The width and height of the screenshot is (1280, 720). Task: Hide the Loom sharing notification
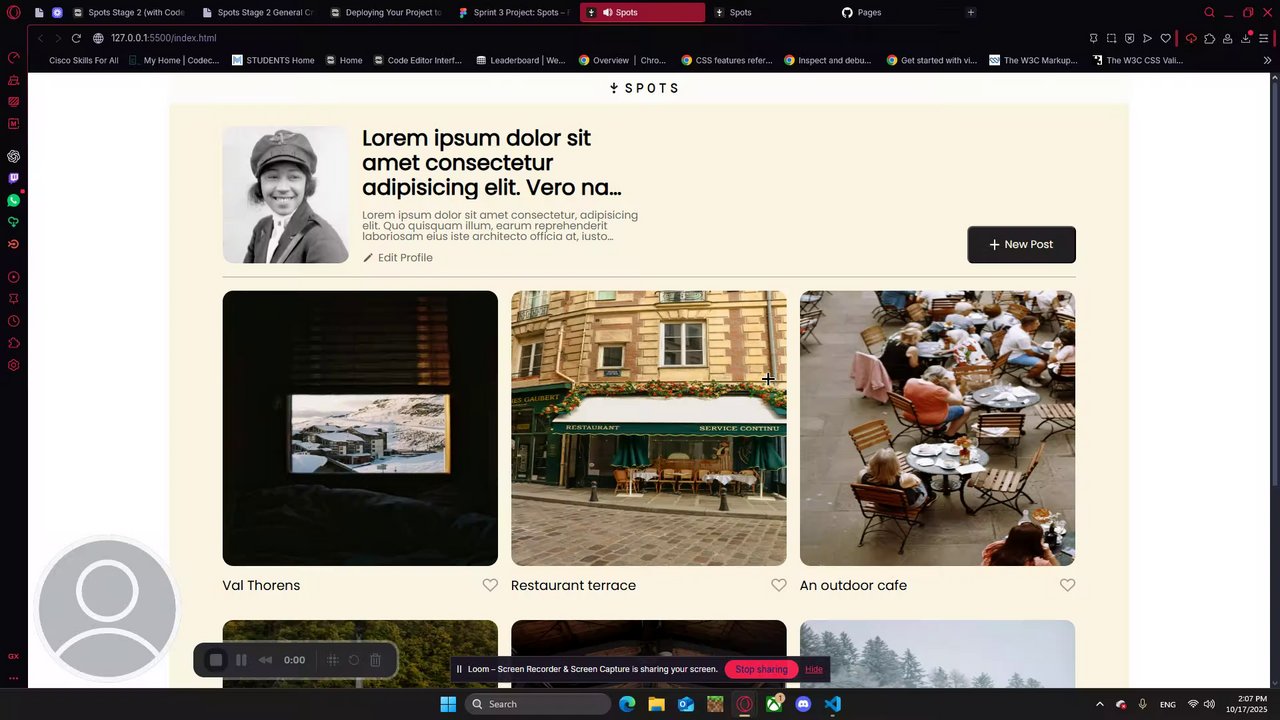(814, 669)
